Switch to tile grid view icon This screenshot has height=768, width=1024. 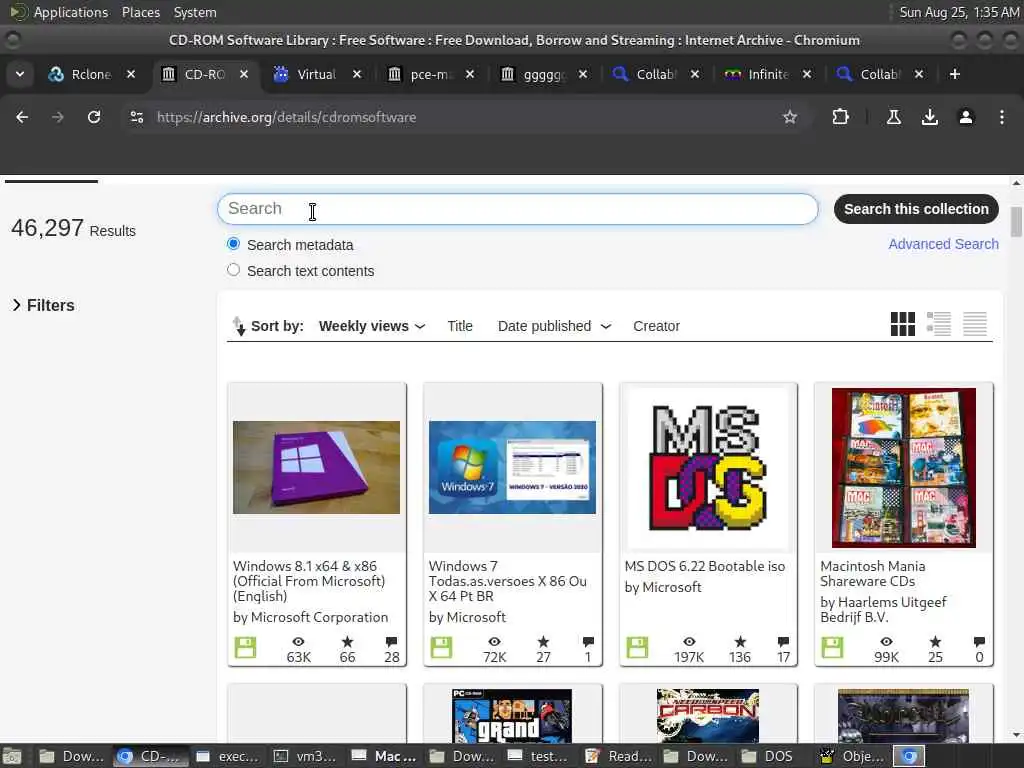(x=903, y=324)
